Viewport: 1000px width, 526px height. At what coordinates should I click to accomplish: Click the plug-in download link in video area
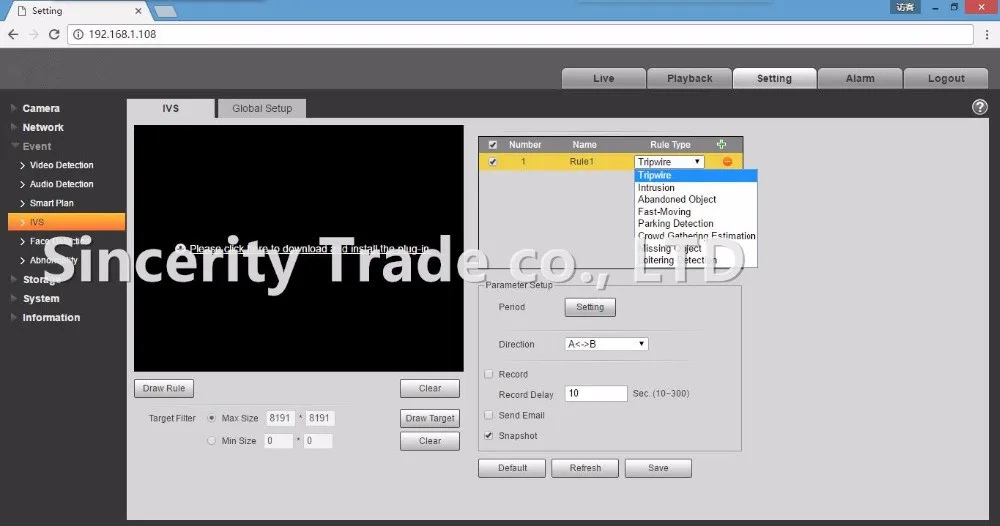click(x=309, y=249)
